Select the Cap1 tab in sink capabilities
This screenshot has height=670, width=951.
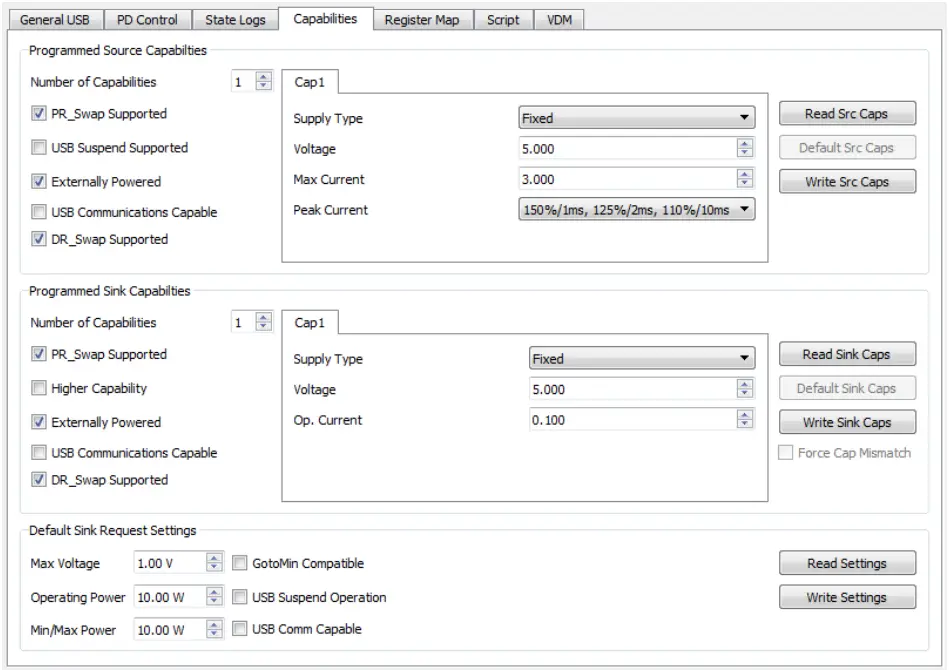[x=310, y=323]
